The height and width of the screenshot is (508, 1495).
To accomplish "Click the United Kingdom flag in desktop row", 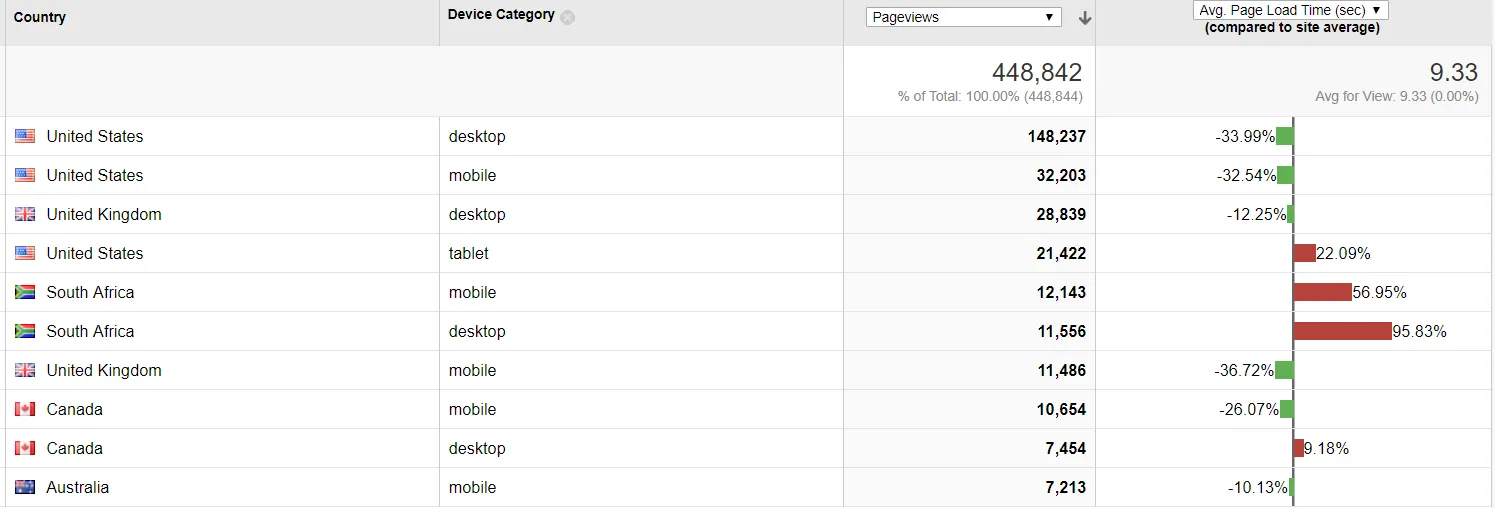I will pyautogui.click(x=25, y=214).
